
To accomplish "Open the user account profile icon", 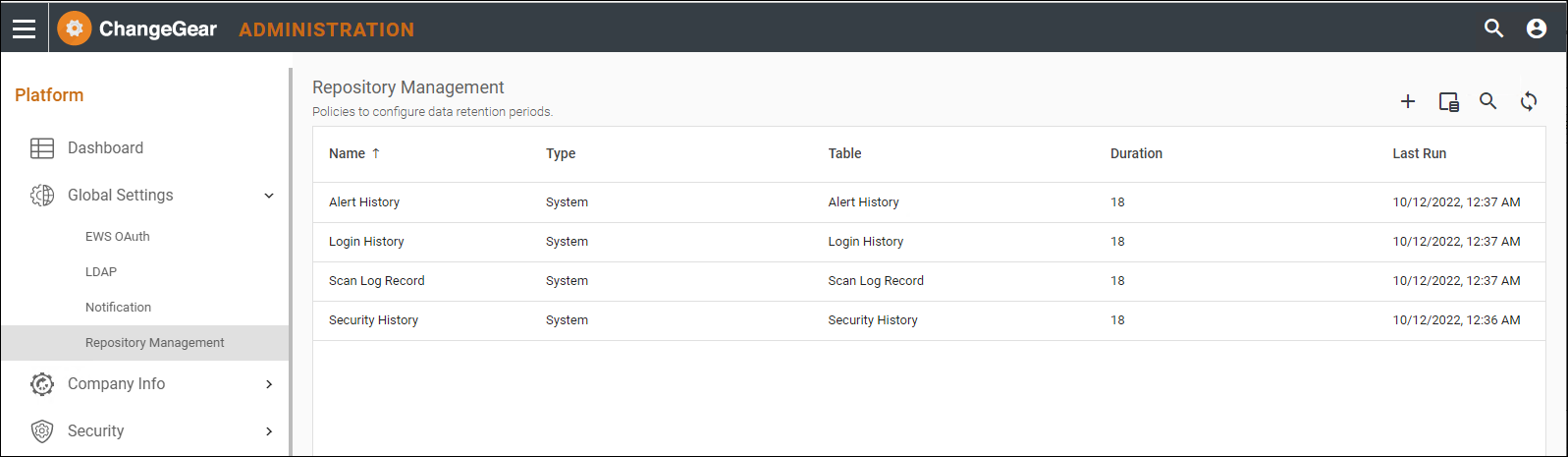I will coord(1537,29).
